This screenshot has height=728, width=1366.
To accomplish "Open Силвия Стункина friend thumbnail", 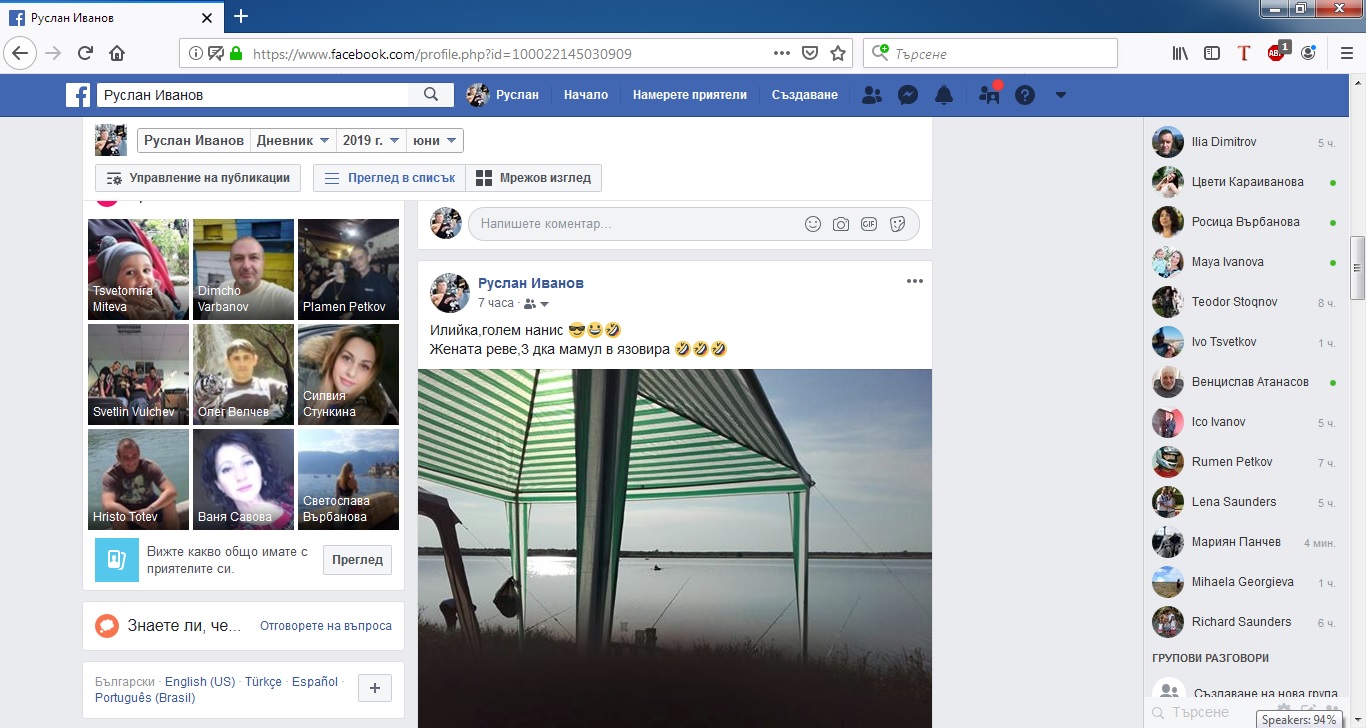I will pos(348,374).
